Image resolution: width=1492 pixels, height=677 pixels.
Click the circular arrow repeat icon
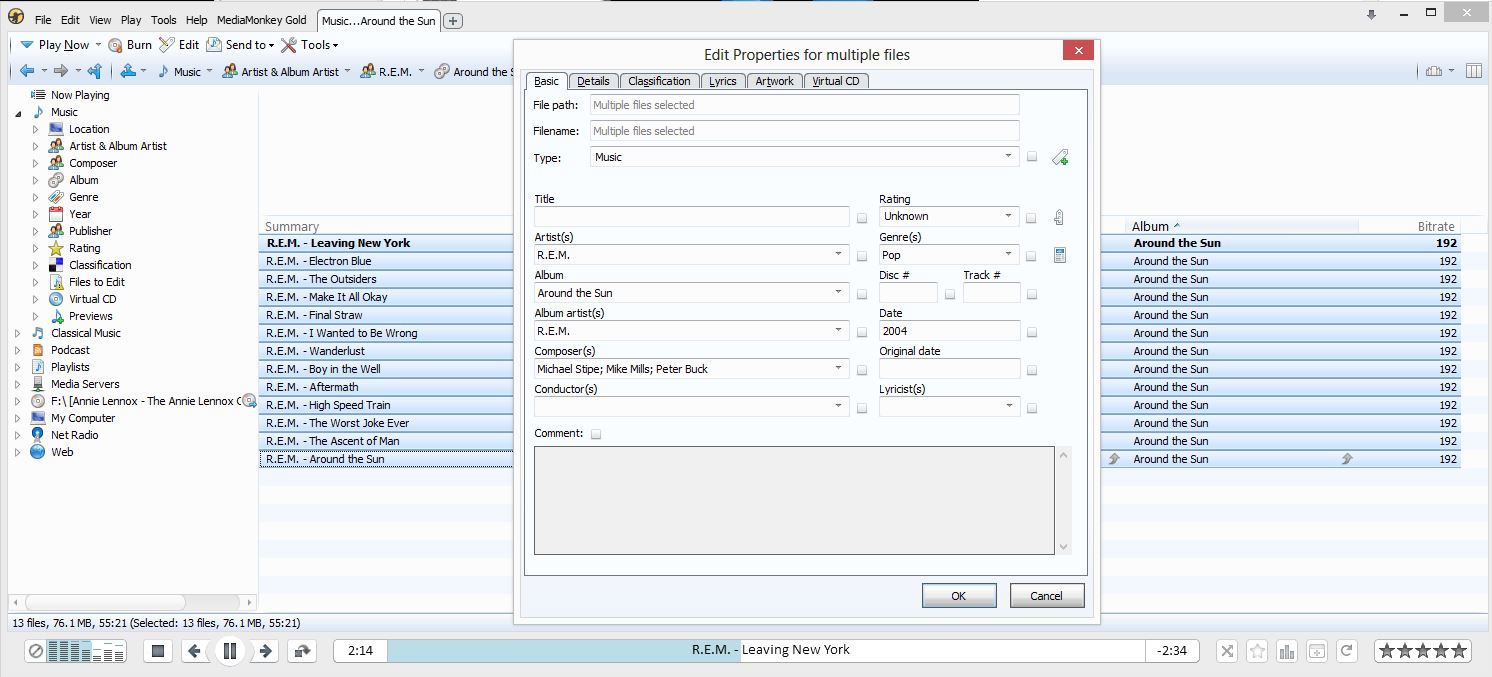[1347, 651]
